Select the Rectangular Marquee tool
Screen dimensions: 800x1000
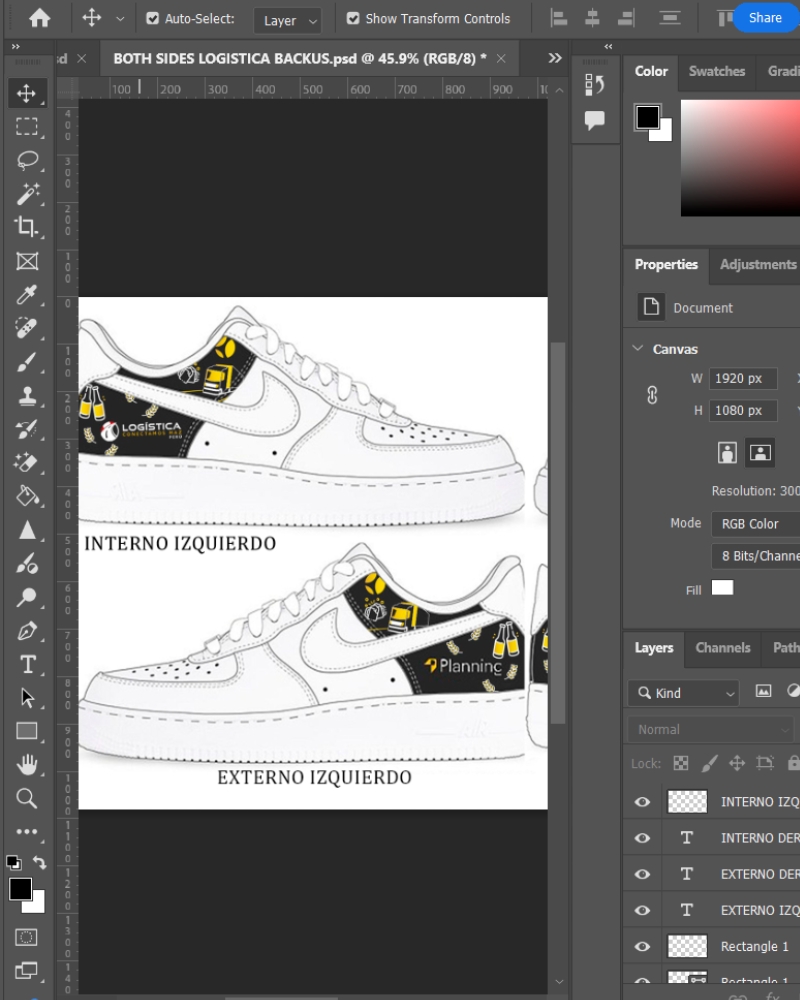click(x=27, y=126)
